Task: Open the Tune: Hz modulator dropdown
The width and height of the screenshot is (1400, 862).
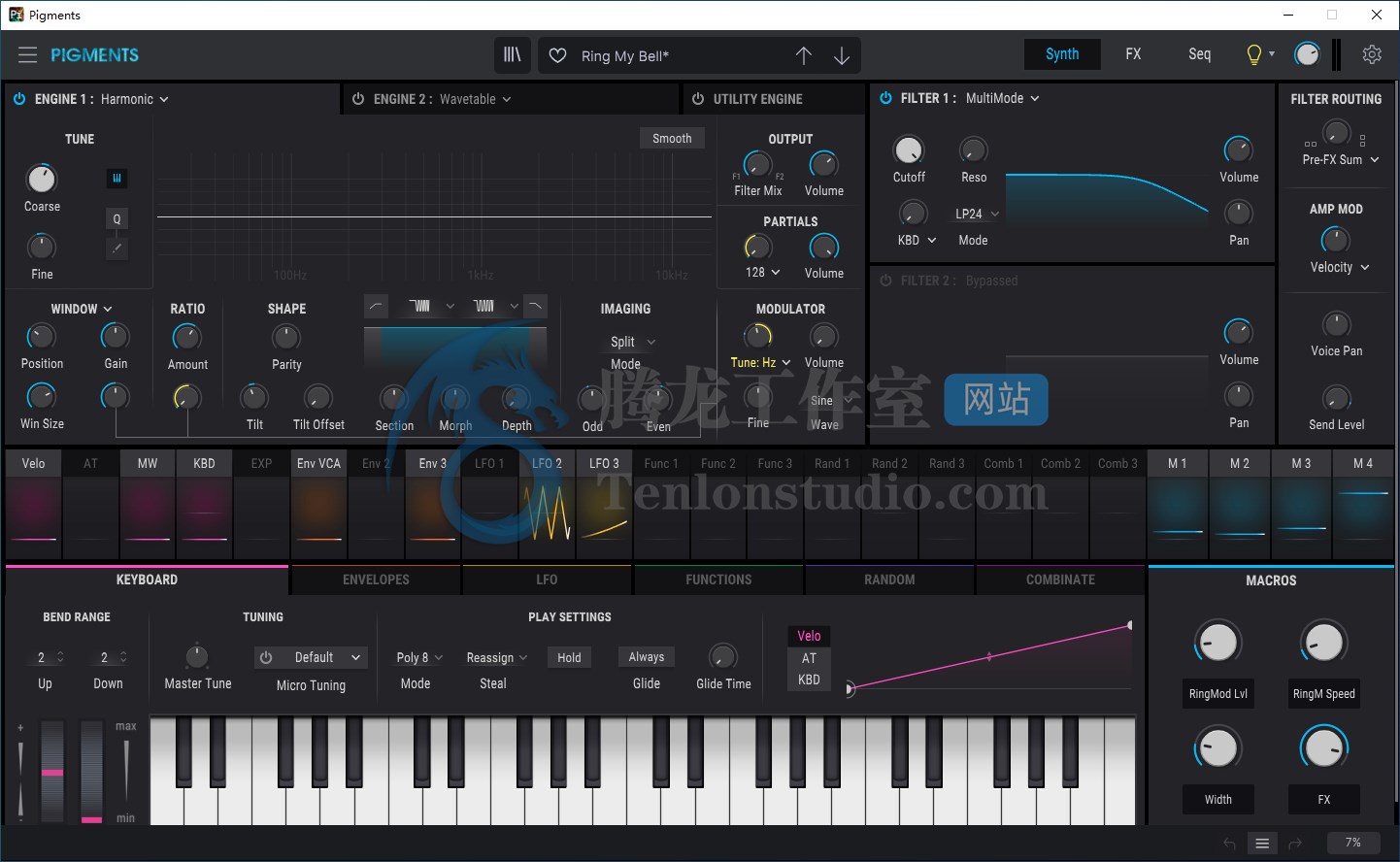Action: point(760,362)
